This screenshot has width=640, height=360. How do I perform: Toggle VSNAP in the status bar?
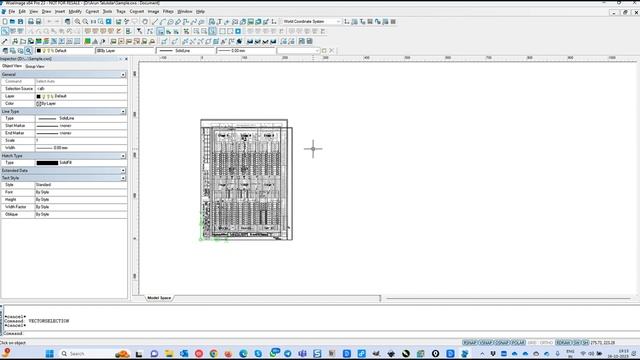(486, 342)
